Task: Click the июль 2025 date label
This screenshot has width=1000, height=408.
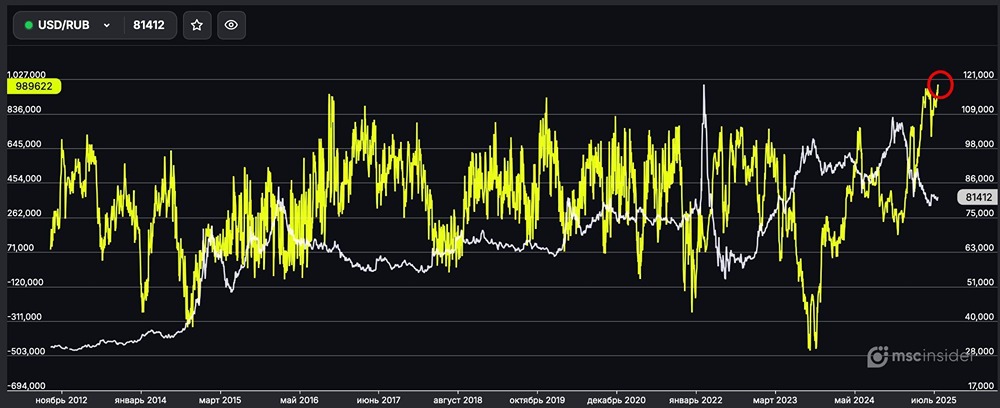Action: [934, 400]
